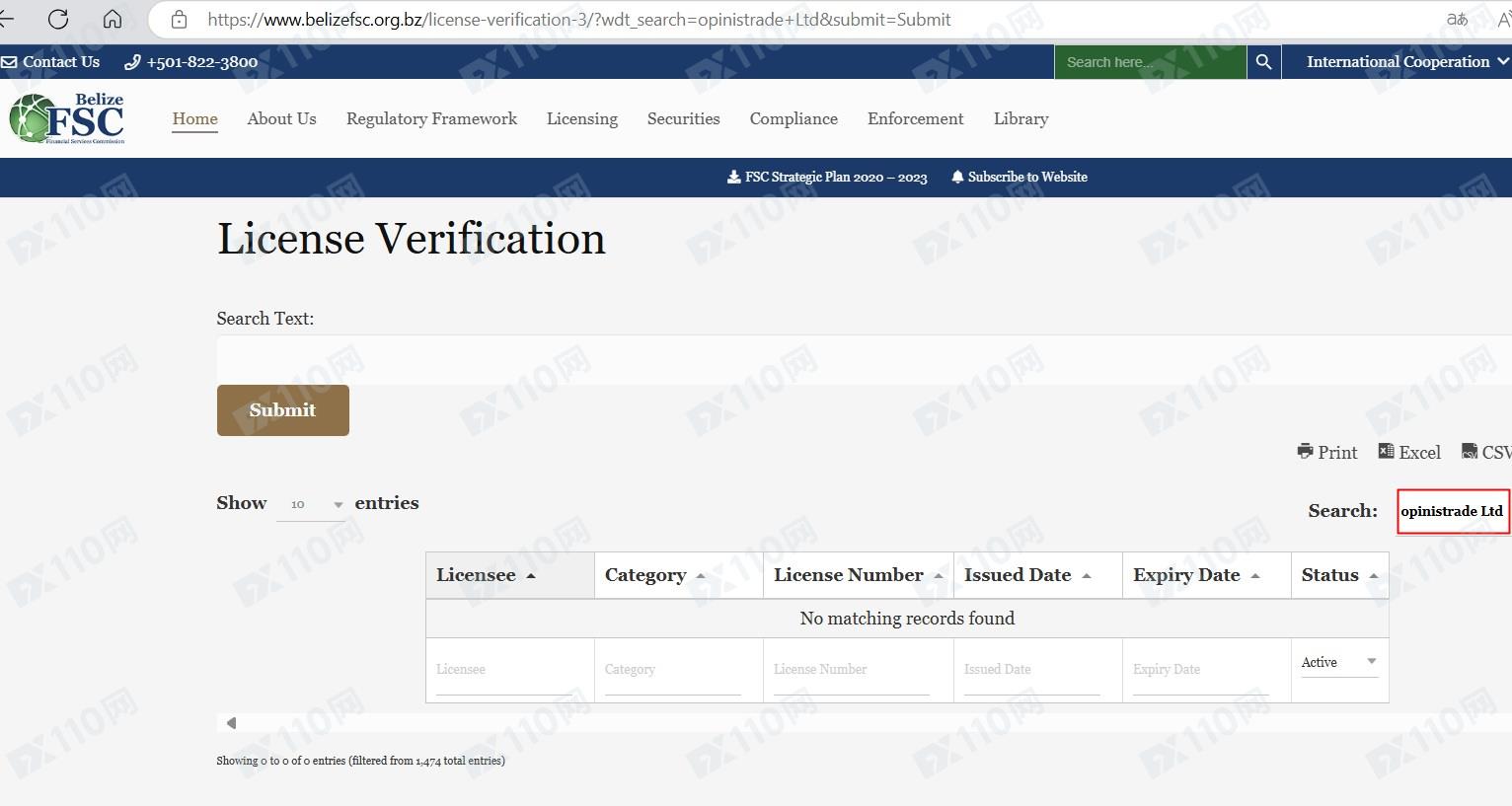
Task: Click the Belize FSC logo
Action: (x=67, y=118)
